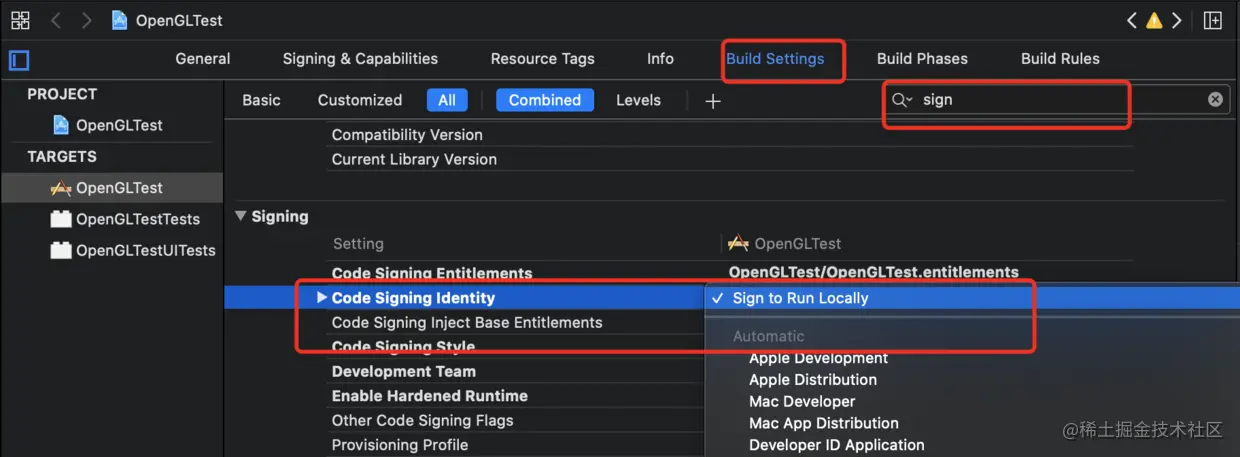Open the General tab
The height and width of the screenshot is (457, 1240).
pyautogui.click(x=203, y=59)
